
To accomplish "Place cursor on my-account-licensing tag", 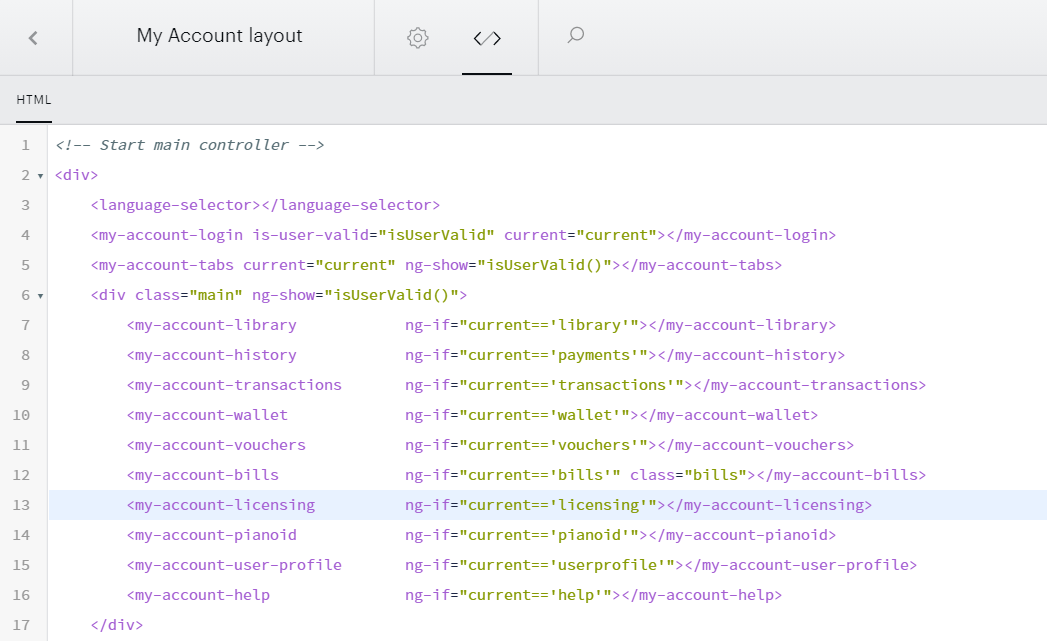I will [220, 505].
